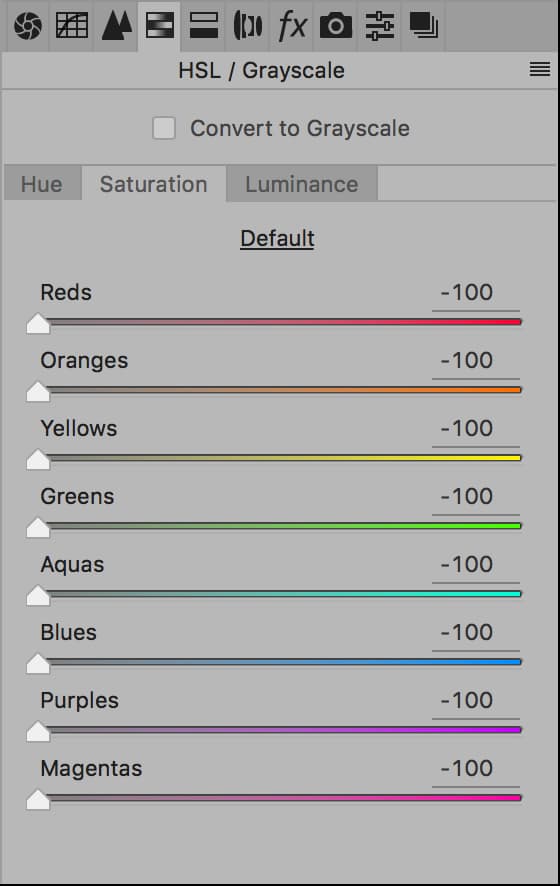Click the Magentas value field
The height and width of the screenshot is (886, 560).
point(476,768)
